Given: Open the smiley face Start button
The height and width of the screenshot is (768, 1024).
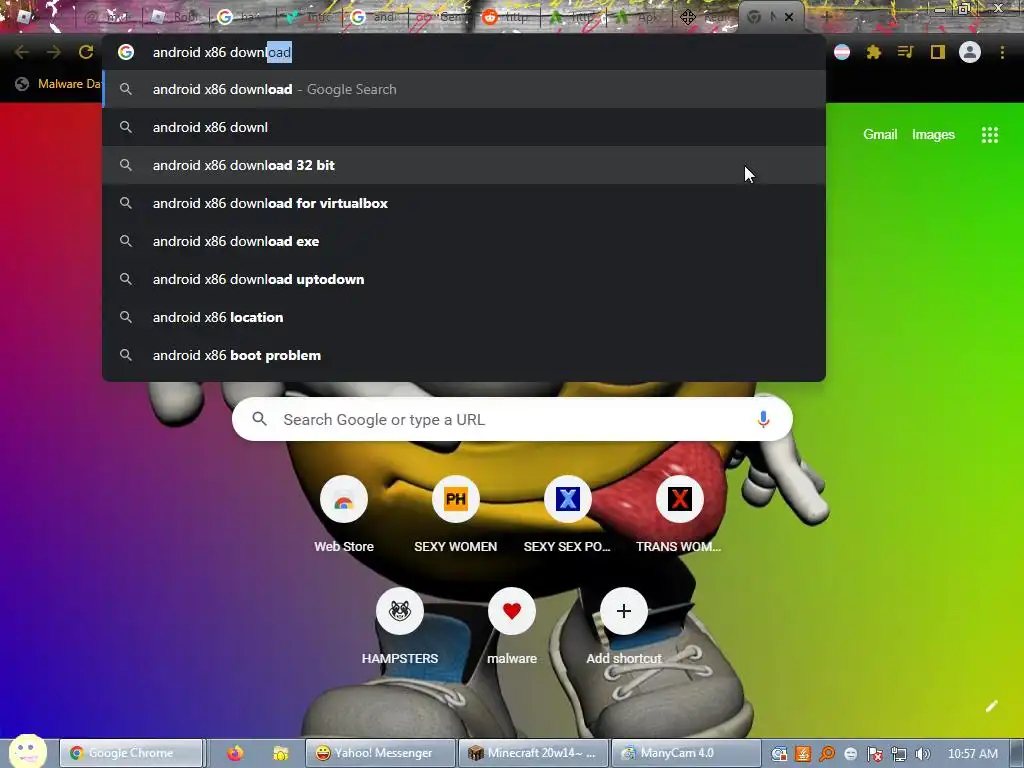Looking at the screenshot, I should click(27, 751).
